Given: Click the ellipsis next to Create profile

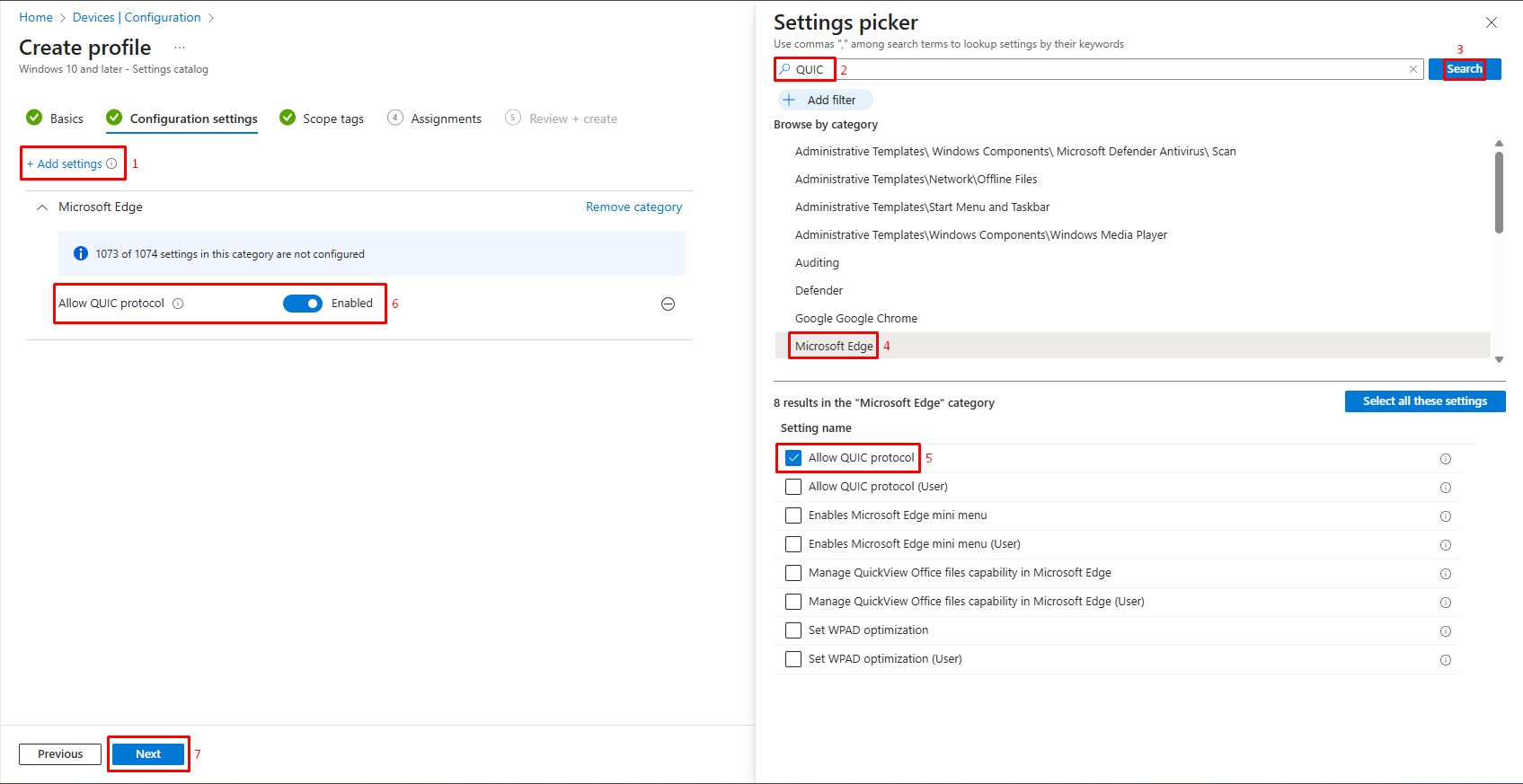Looking at the screenshot, I should point(180,48).
